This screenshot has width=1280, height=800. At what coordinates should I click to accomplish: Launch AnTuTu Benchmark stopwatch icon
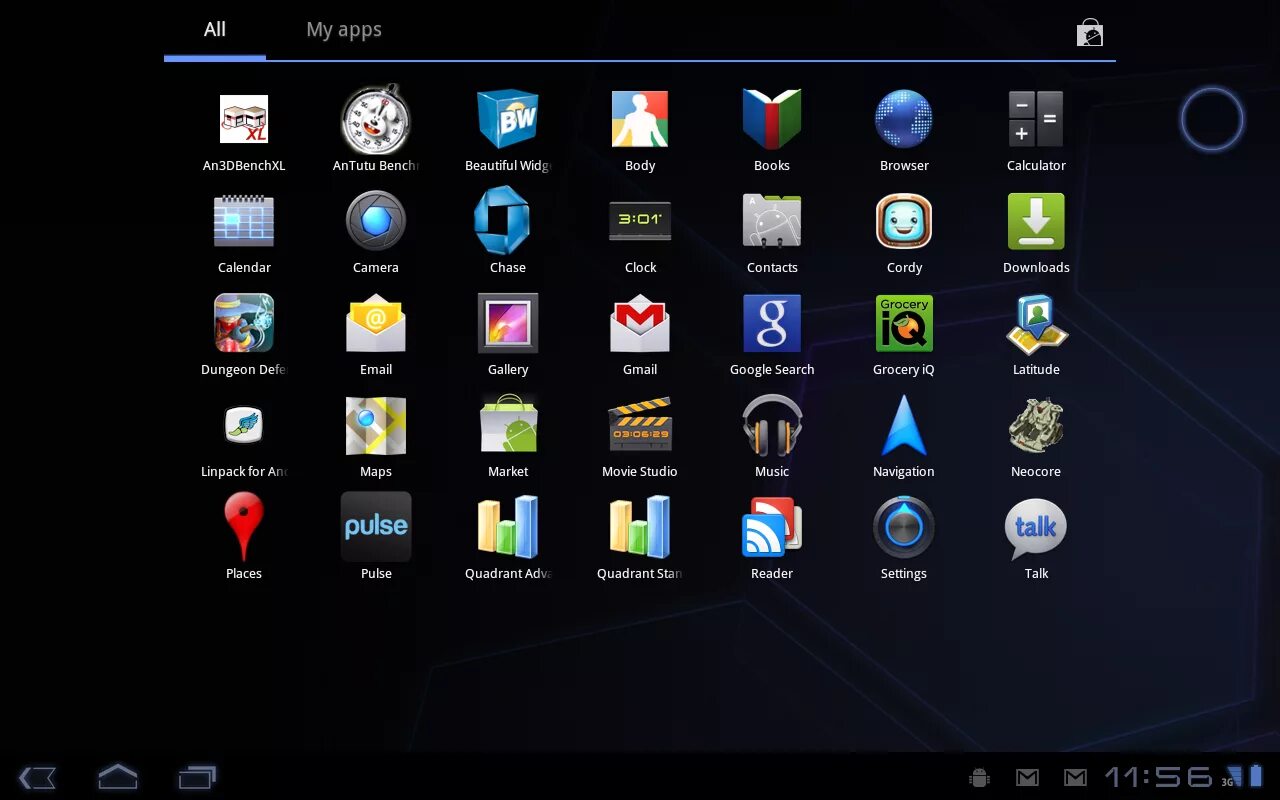pyautogui.click(x=376, y=120)
